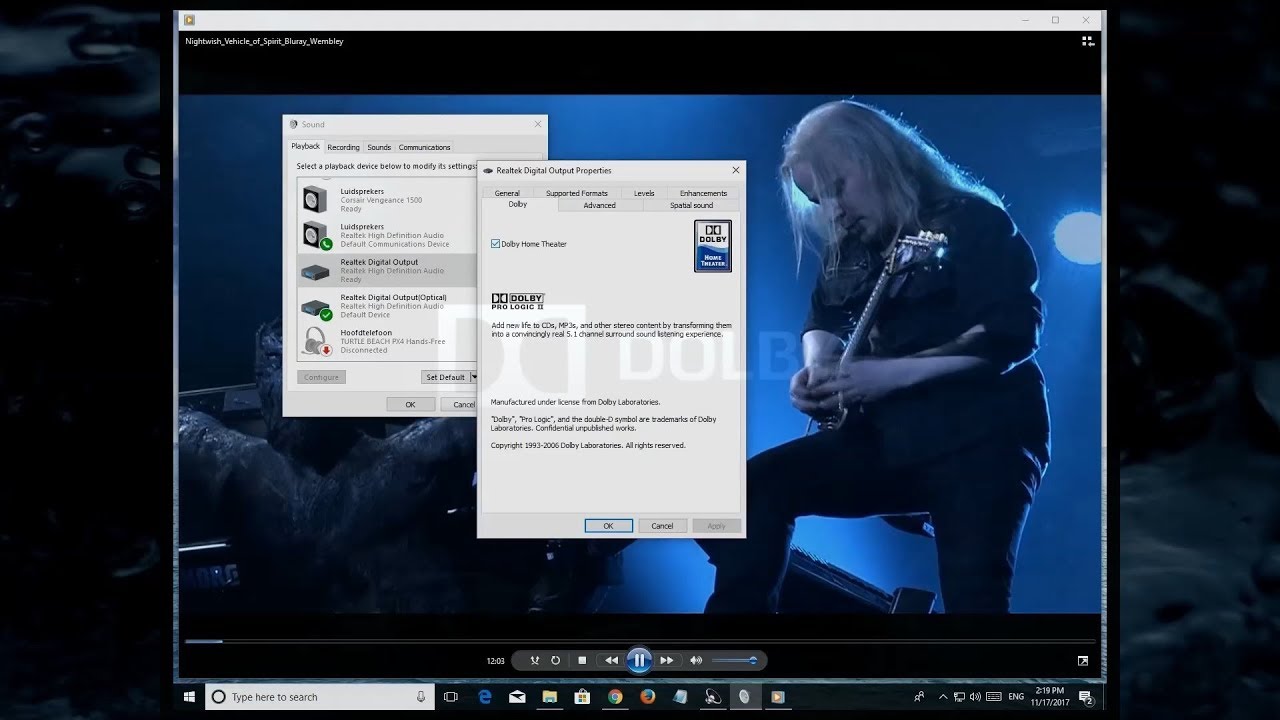Select the Dolby tab
The height and width of the screenshot is (720, 1280).
click(x=518, y=204)
